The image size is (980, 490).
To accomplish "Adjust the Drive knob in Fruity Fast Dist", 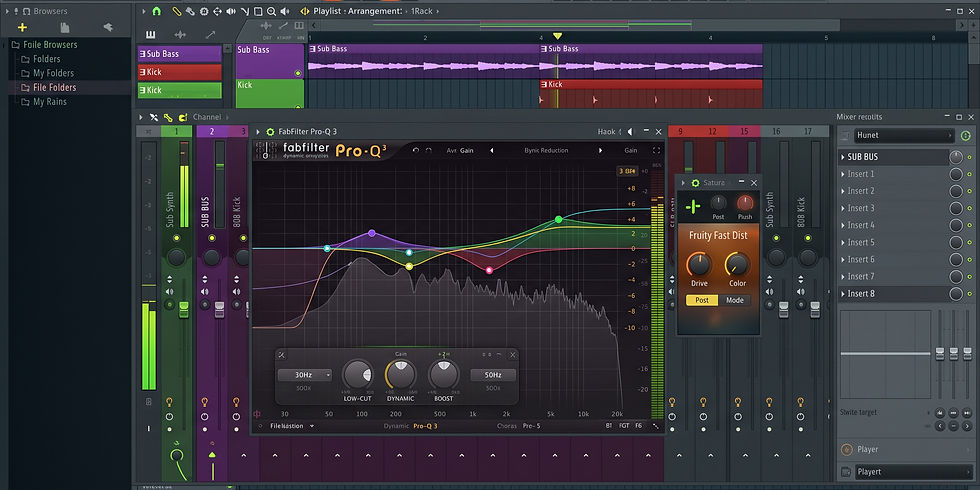I will [699, 264].
